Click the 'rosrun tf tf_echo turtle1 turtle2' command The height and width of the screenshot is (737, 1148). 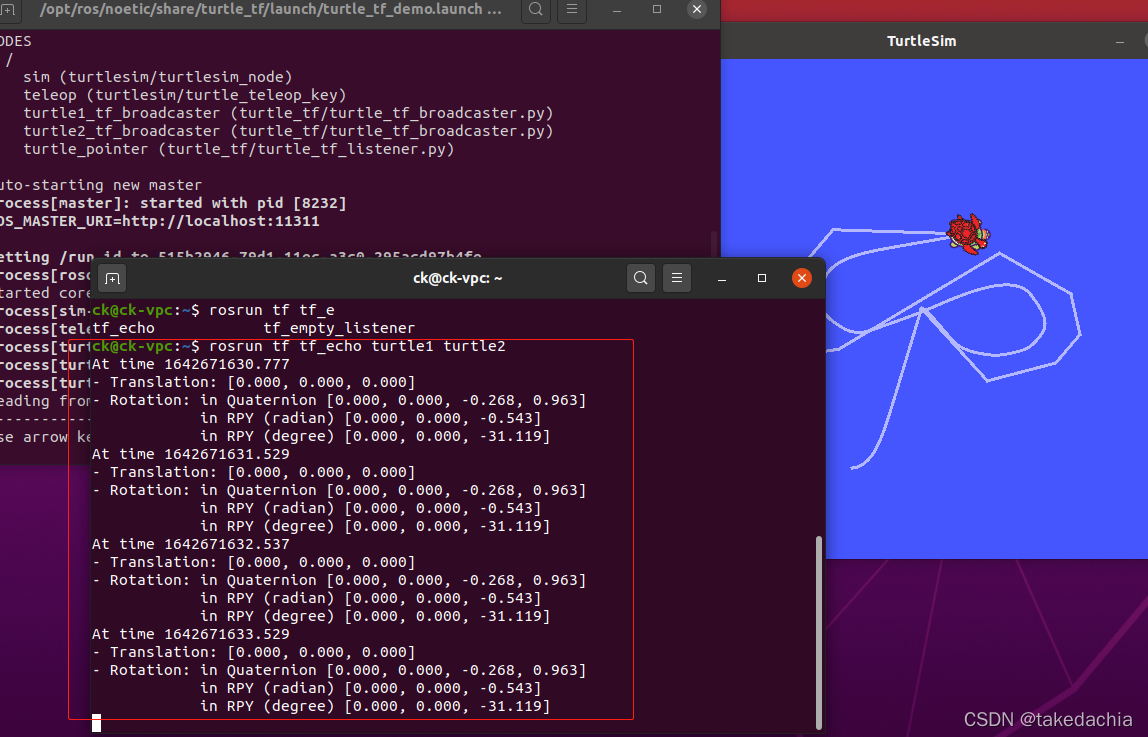(357, 346)
